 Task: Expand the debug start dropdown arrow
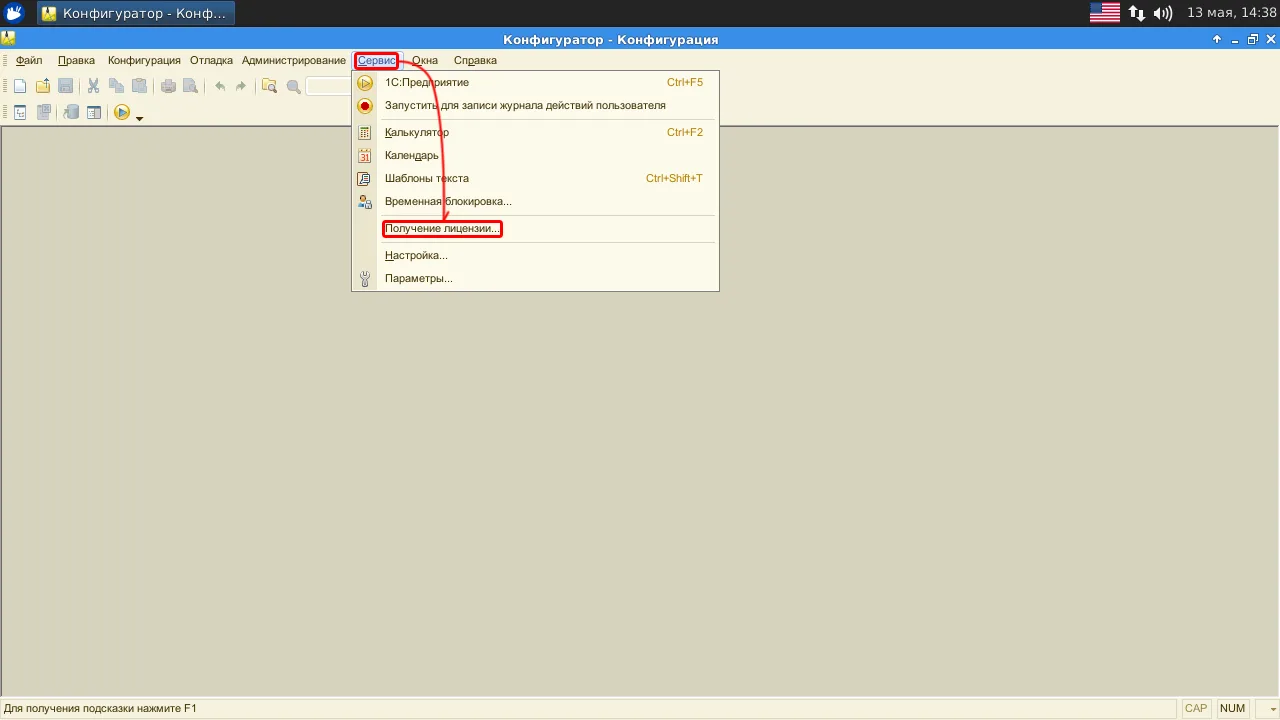click(139, 117)
